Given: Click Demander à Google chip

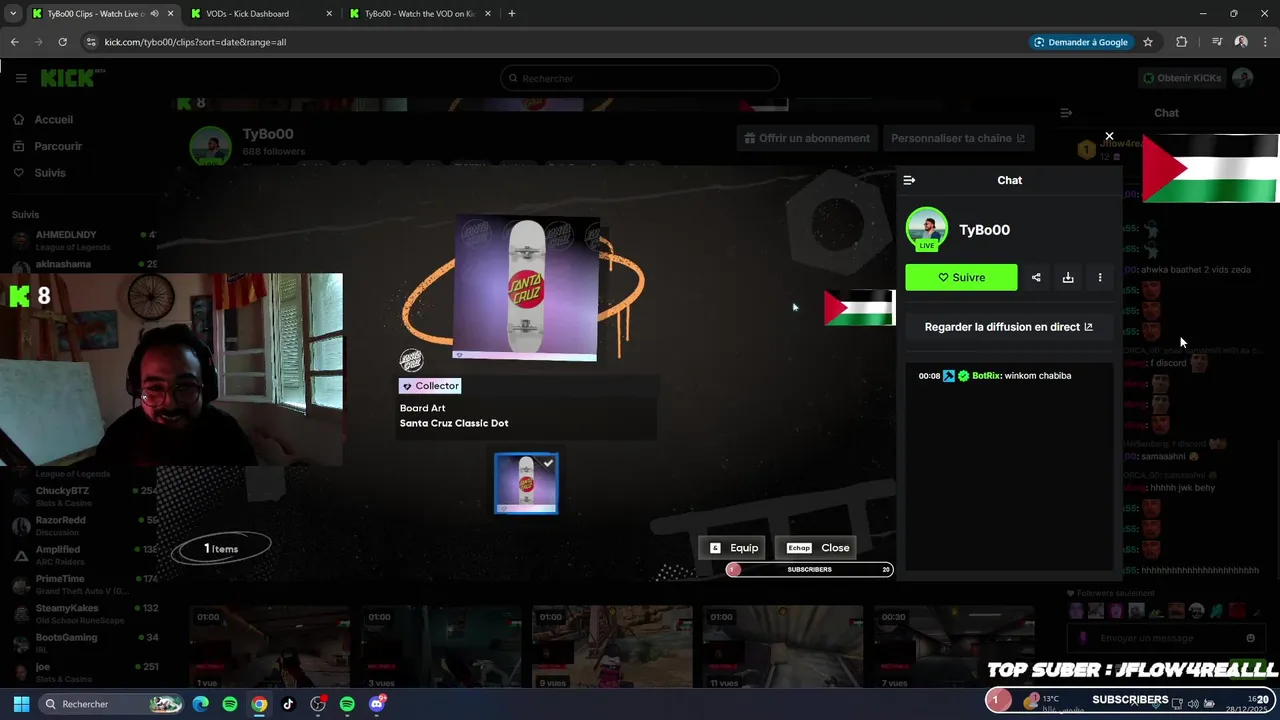Looking at the screenshot, I should 1081,42.
